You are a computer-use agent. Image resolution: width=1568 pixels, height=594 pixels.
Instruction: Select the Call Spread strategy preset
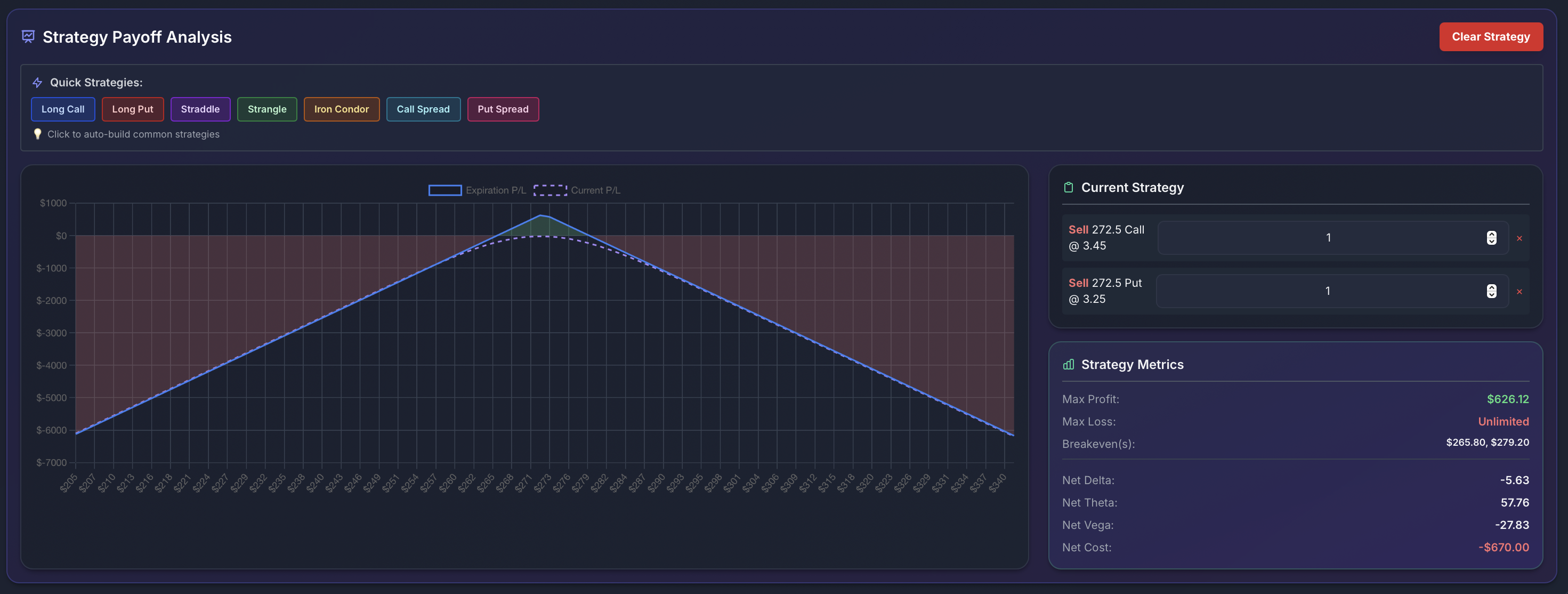click(423, 109)
